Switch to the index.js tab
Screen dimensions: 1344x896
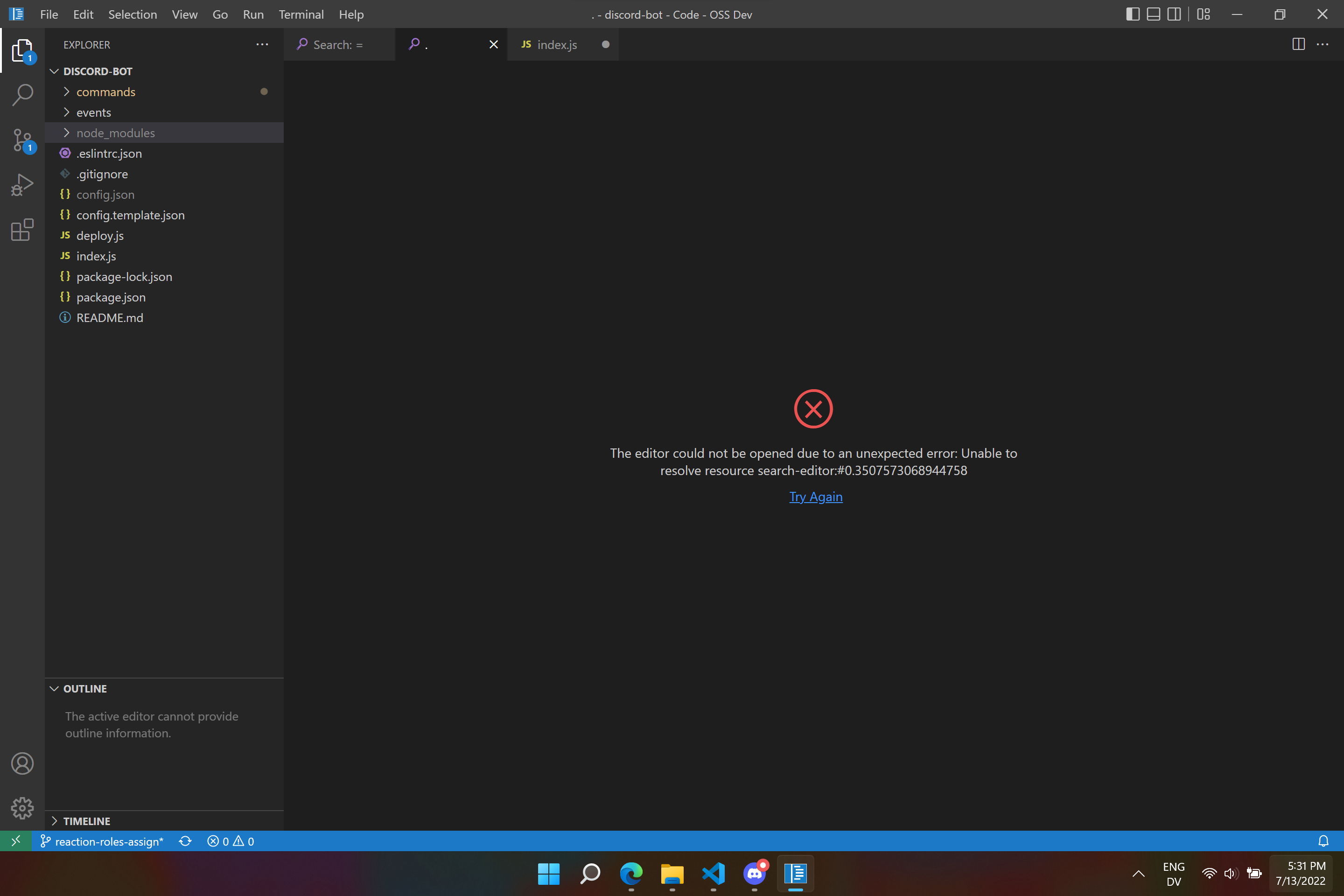(557, 45)
